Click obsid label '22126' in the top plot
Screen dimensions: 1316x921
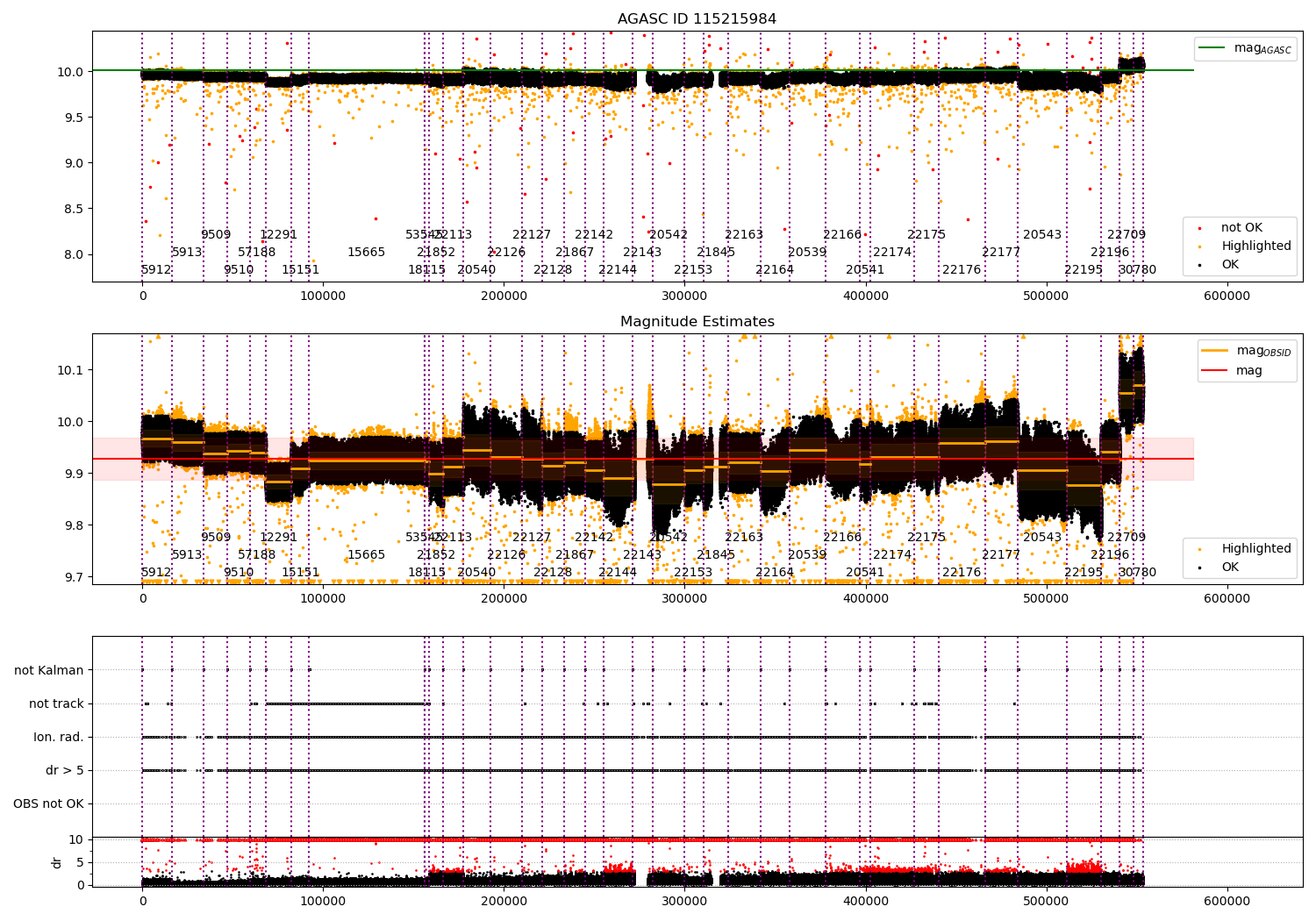pos(506,253)
